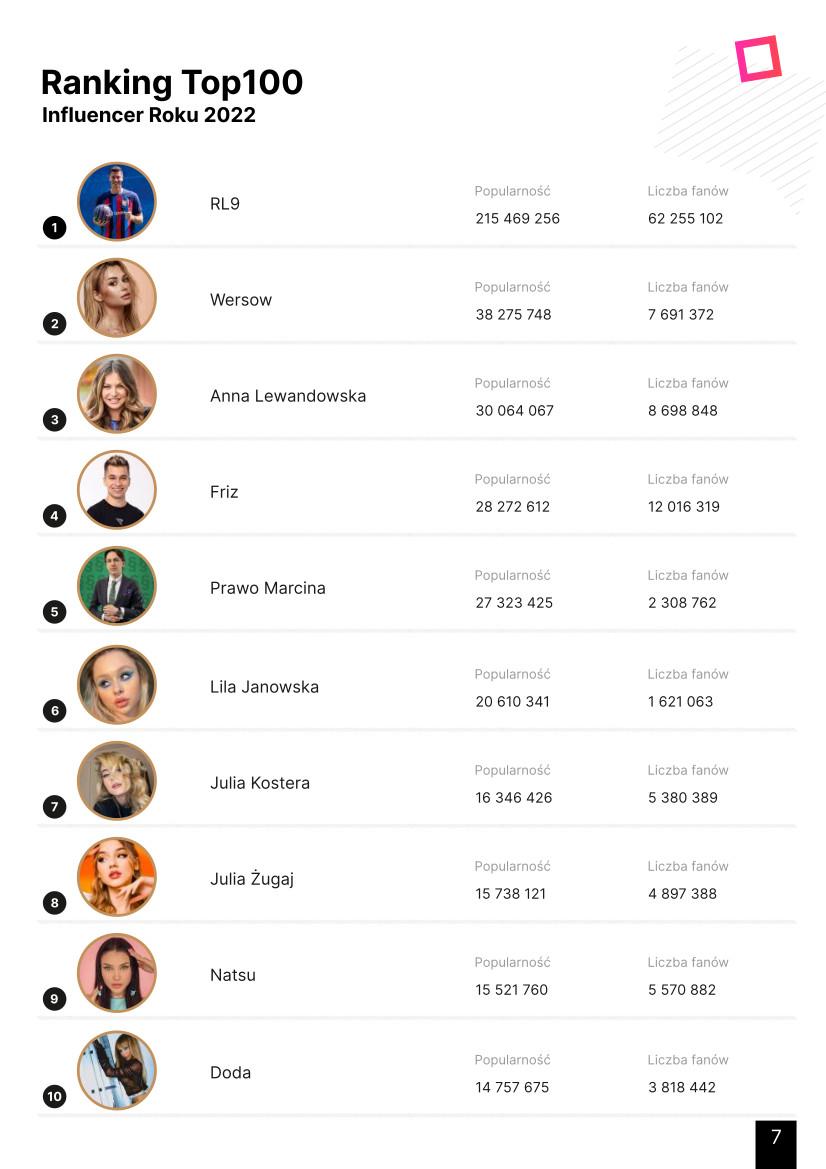Viewport: 826px width, 1169px height.
Task: Click rank badge number 10
Action: [54, 1096]
